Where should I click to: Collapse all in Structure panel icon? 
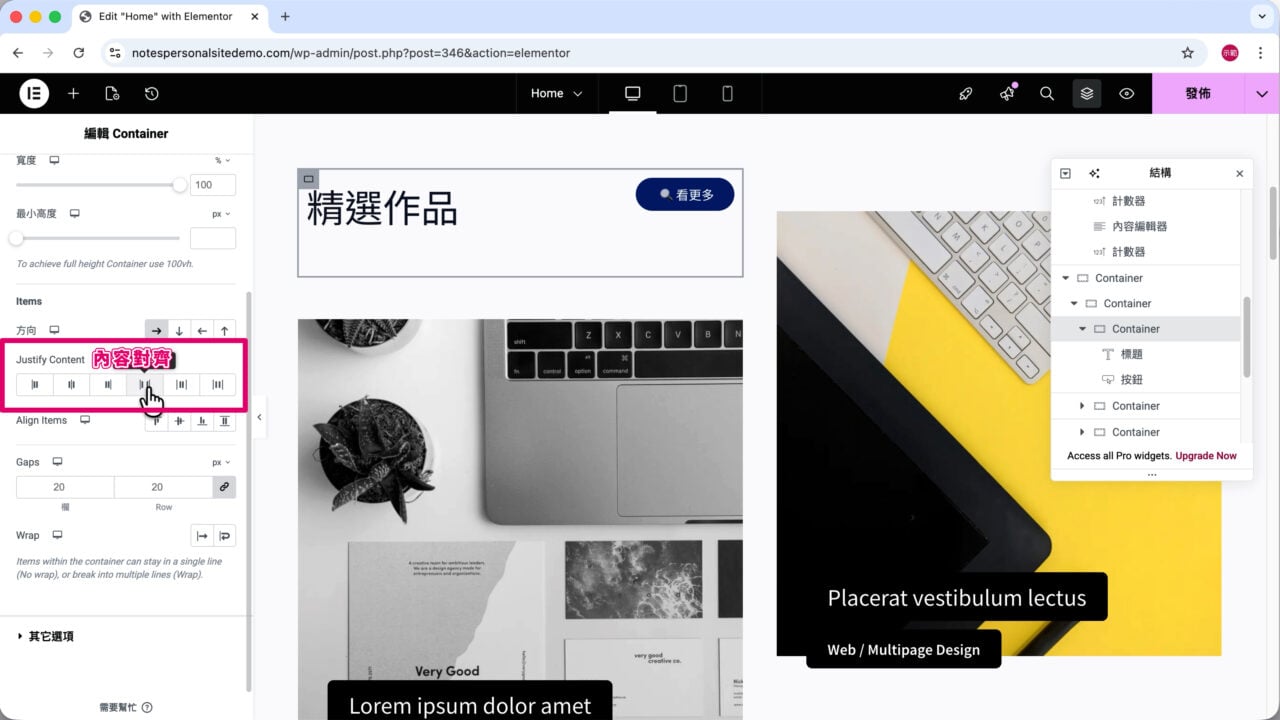coord(1065,173)
